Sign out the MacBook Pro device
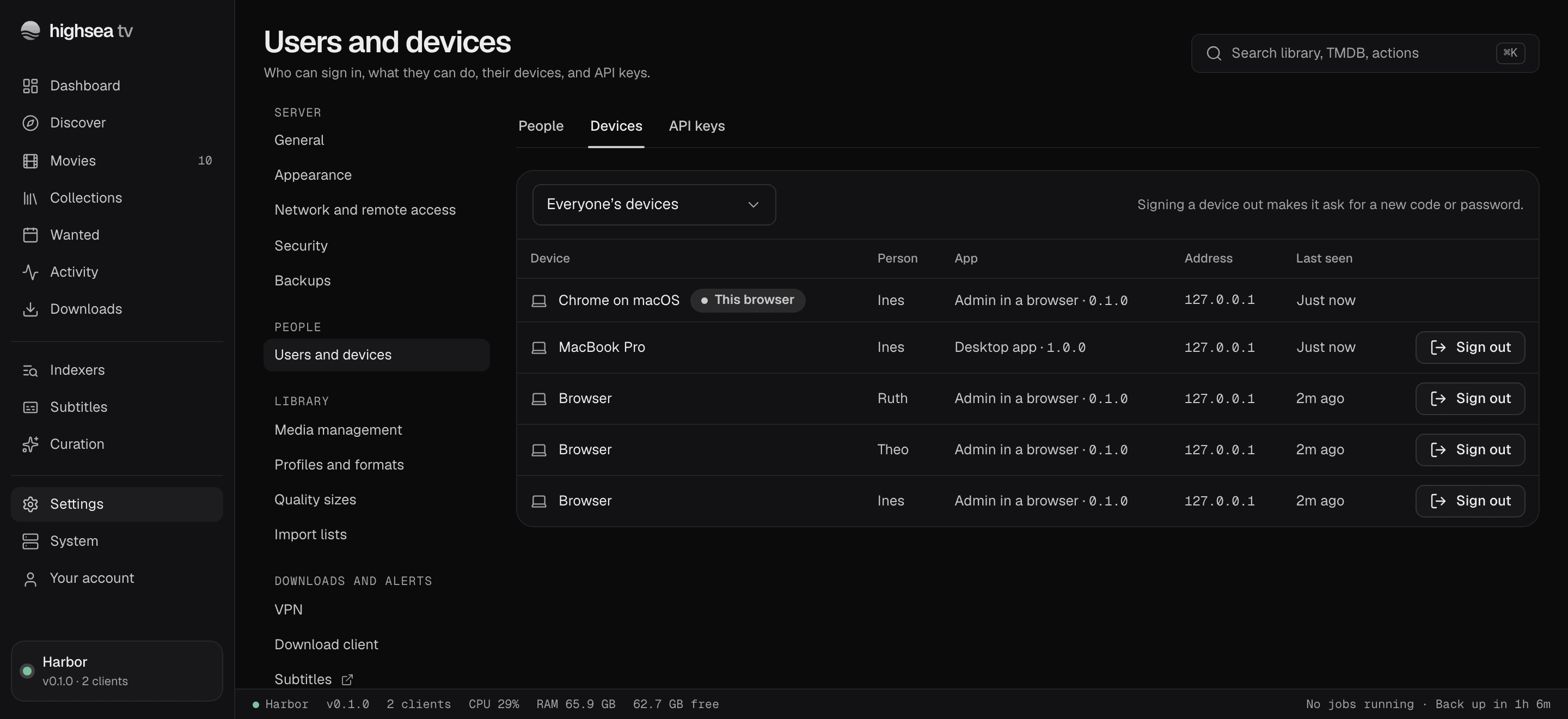1568x719 pixels. click(x=1470, y=347)
